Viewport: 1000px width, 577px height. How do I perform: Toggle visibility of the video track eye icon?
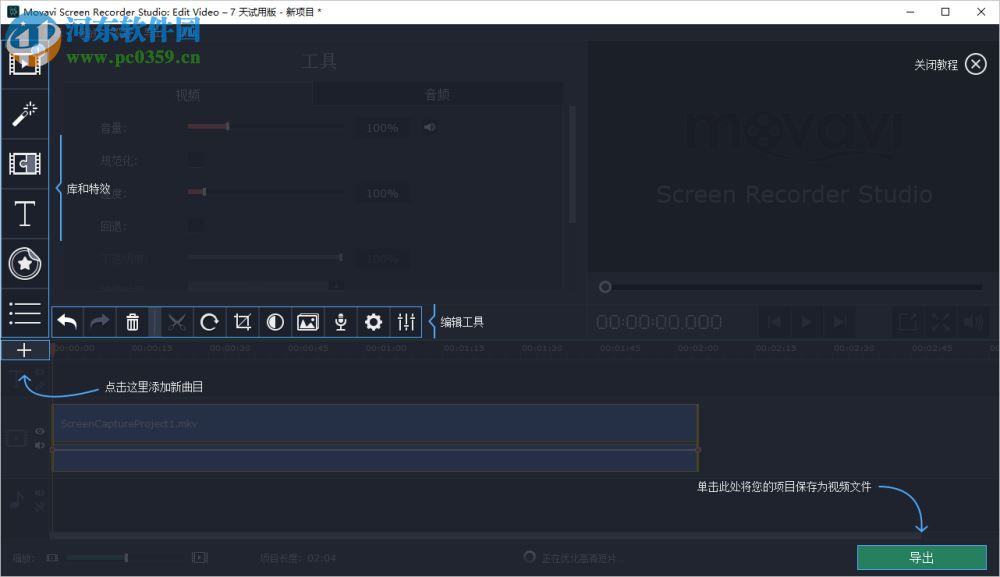[39, 430]
